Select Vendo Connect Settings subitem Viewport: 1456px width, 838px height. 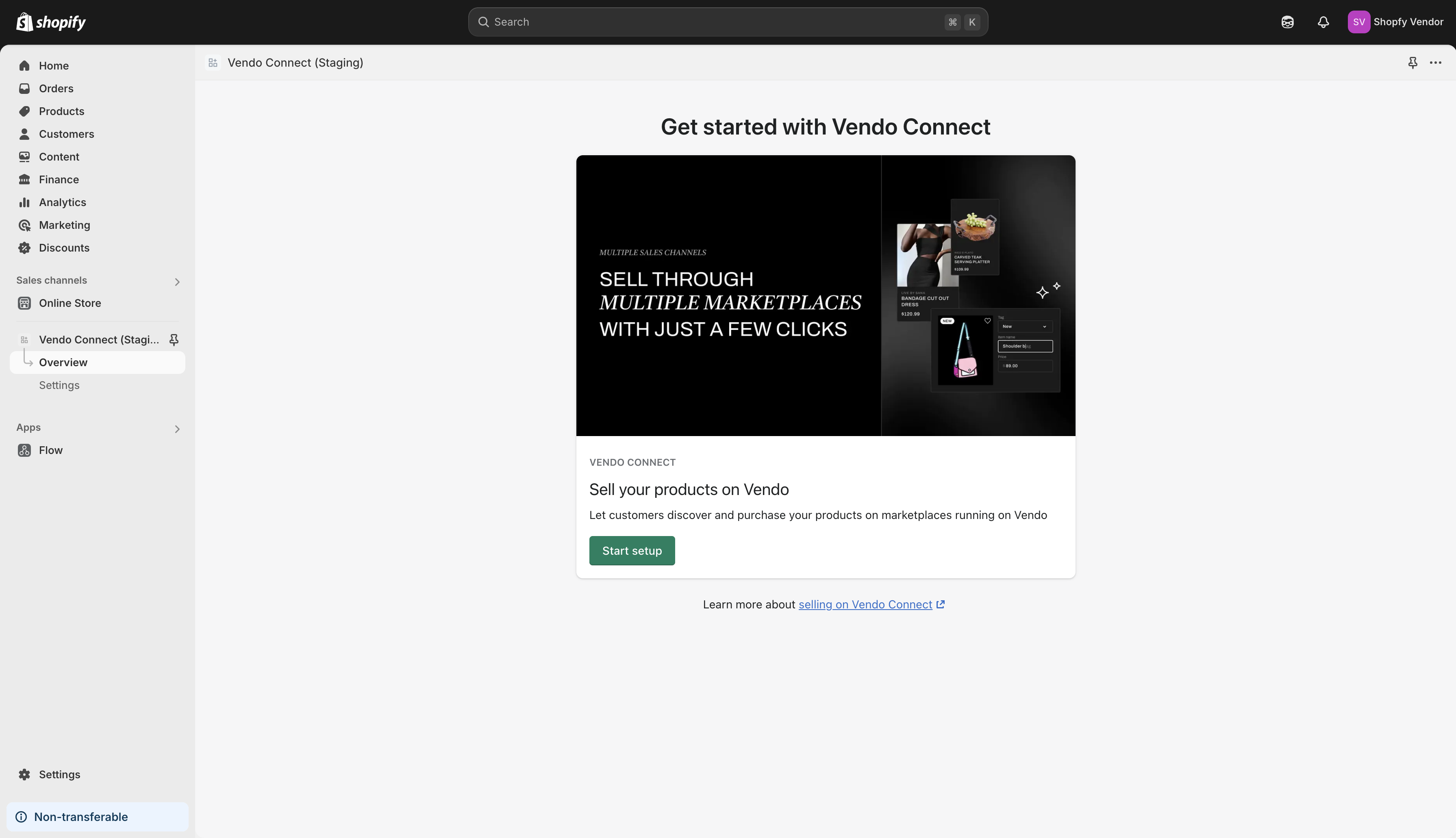point(59,385)
